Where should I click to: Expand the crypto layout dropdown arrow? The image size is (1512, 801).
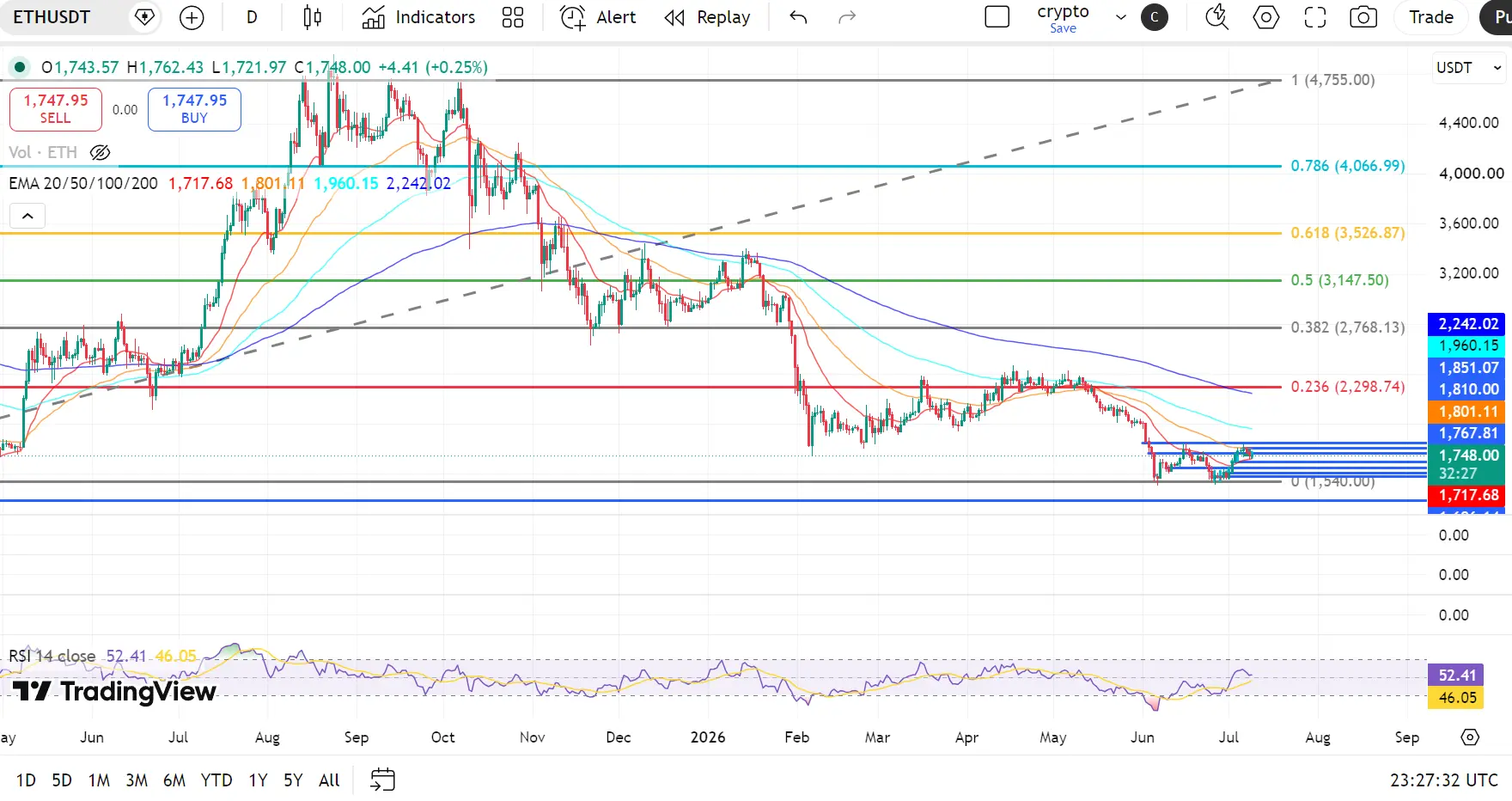click(1121, 17)
